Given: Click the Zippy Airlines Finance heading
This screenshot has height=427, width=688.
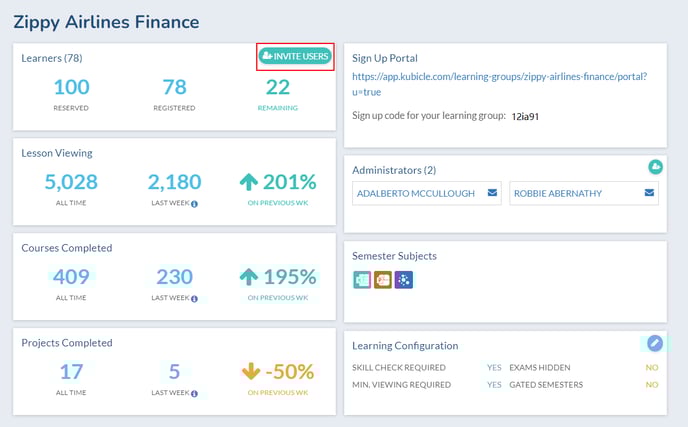Looking at the screenshot, I should [106, 22].
